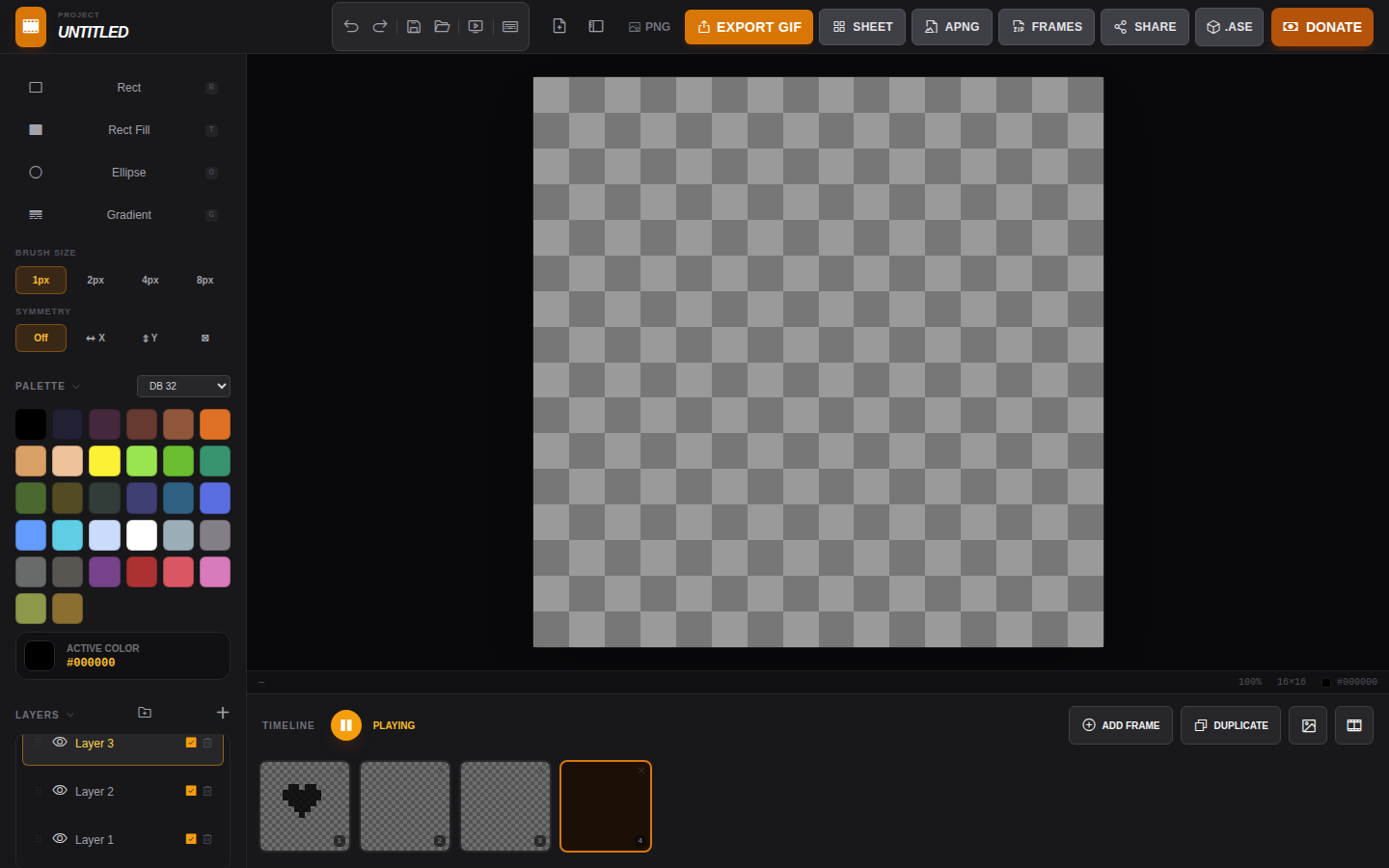Uncheck the Layer 1 checkbox
This screenshot has height=868, width=1389.
click(x=191, y=839)
